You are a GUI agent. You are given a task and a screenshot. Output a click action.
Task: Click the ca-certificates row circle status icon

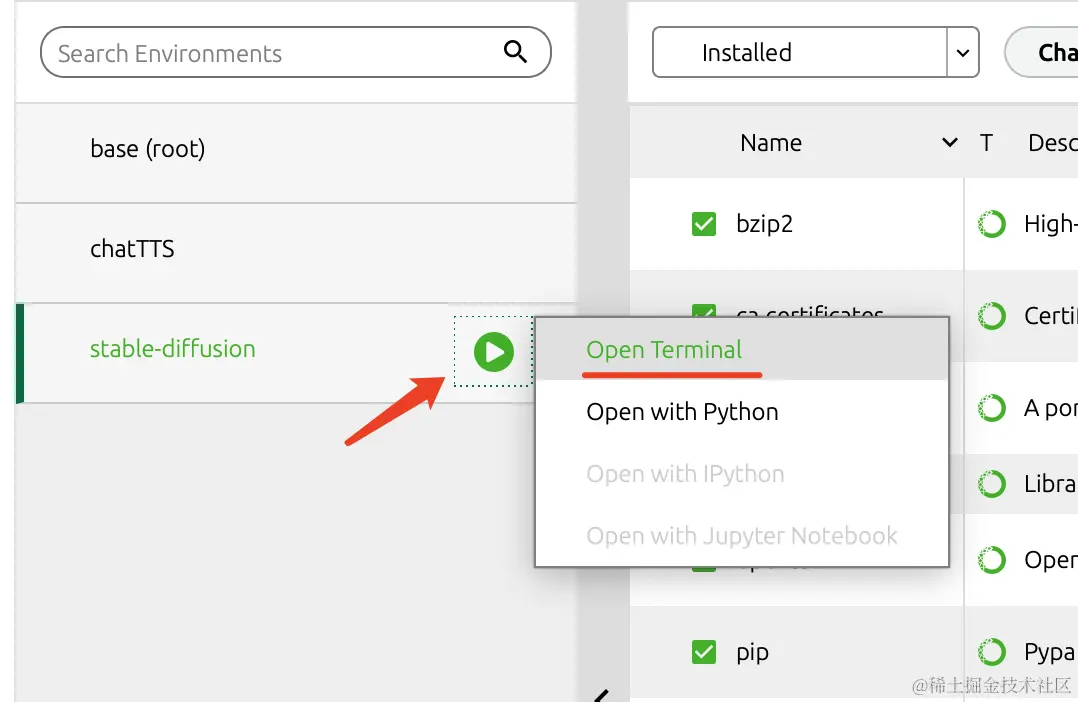[991, 316]
